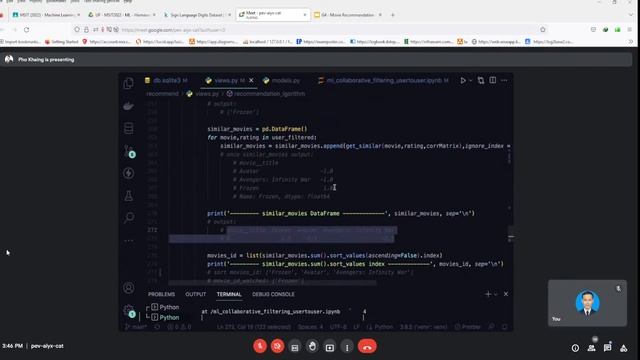Close the Meet browser tab

pos(304,15)
